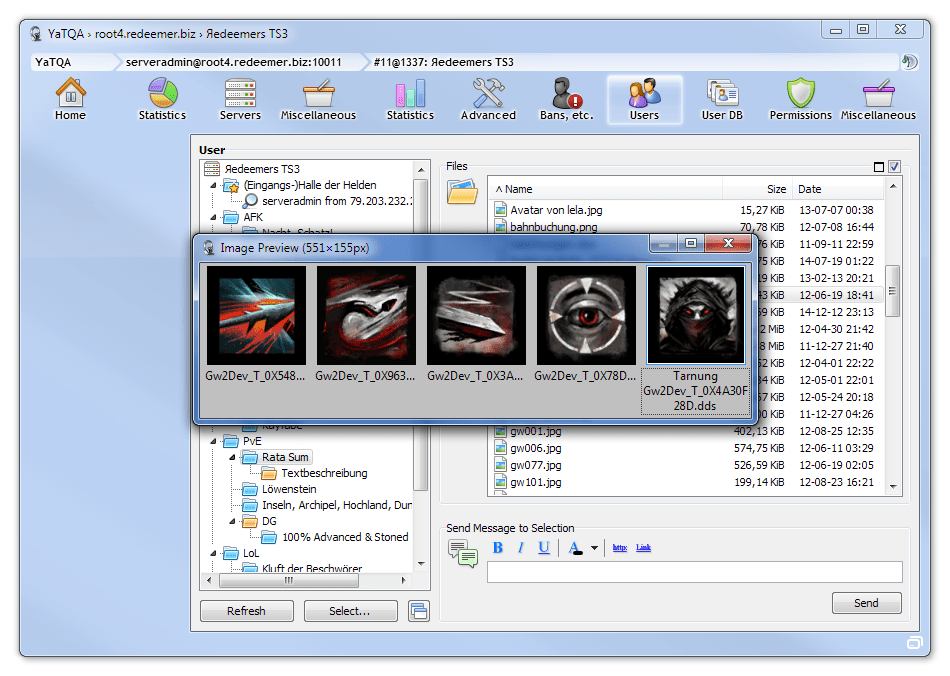Open the text color dropdown arrow
The width and height of the screenshot is (950, 676).
coord(594,548)
